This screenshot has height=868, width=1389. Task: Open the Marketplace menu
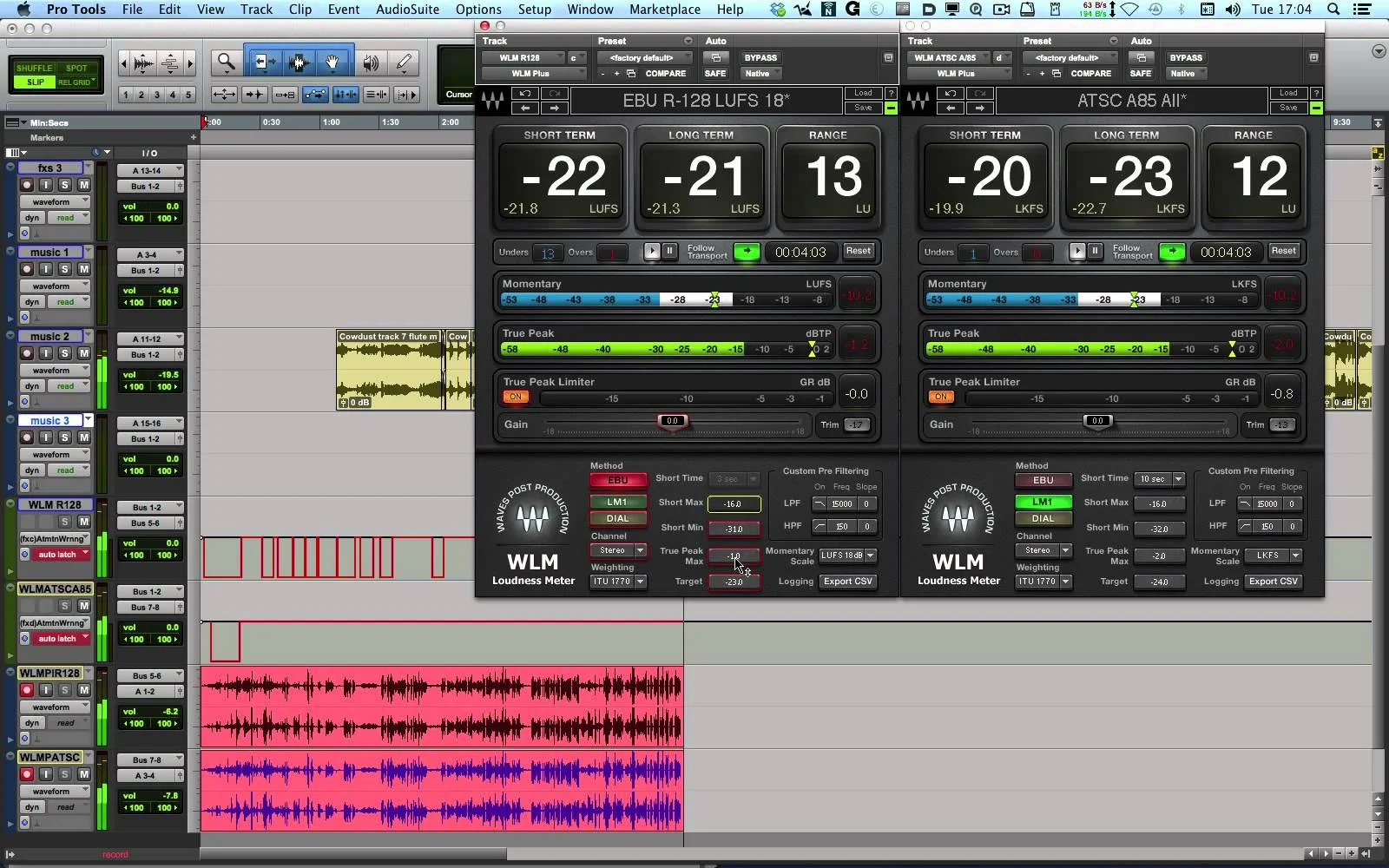664,10
